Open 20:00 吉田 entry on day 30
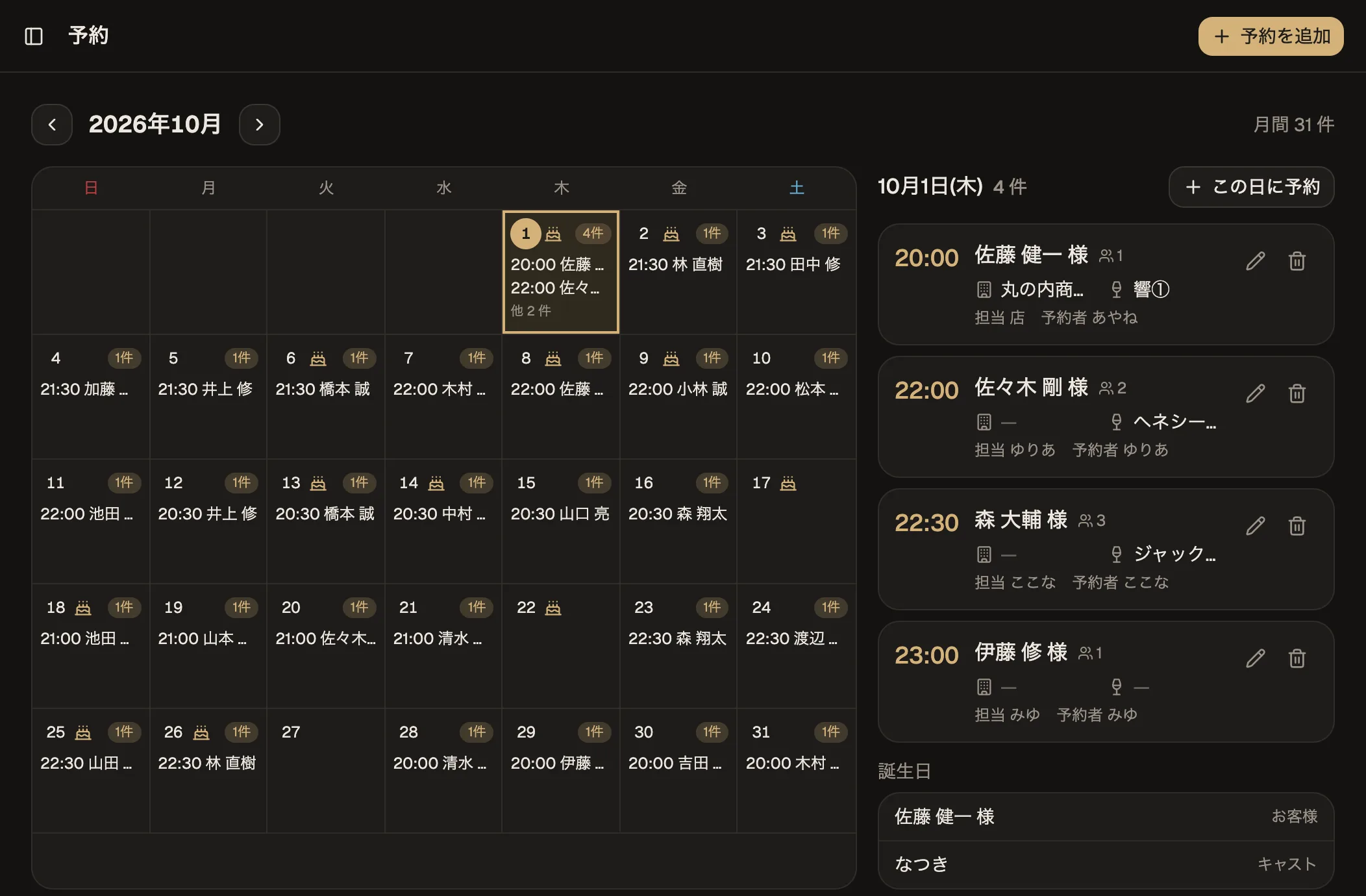The image size is (1366, 896). (x=675, y=764)
